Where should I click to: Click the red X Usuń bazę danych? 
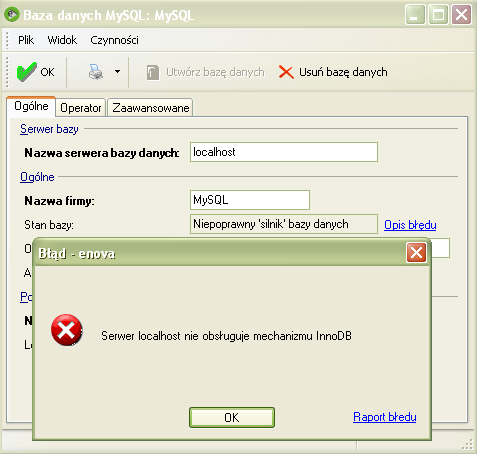click(333, 72)
